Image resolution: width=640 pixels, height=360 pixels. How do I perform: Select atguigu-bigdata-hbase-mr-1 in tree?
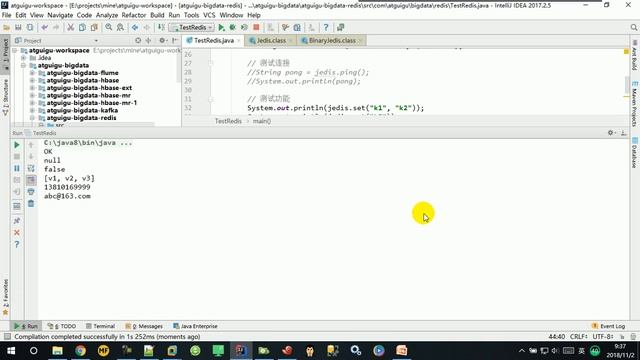pyautogui.click(x=91, y=103)
